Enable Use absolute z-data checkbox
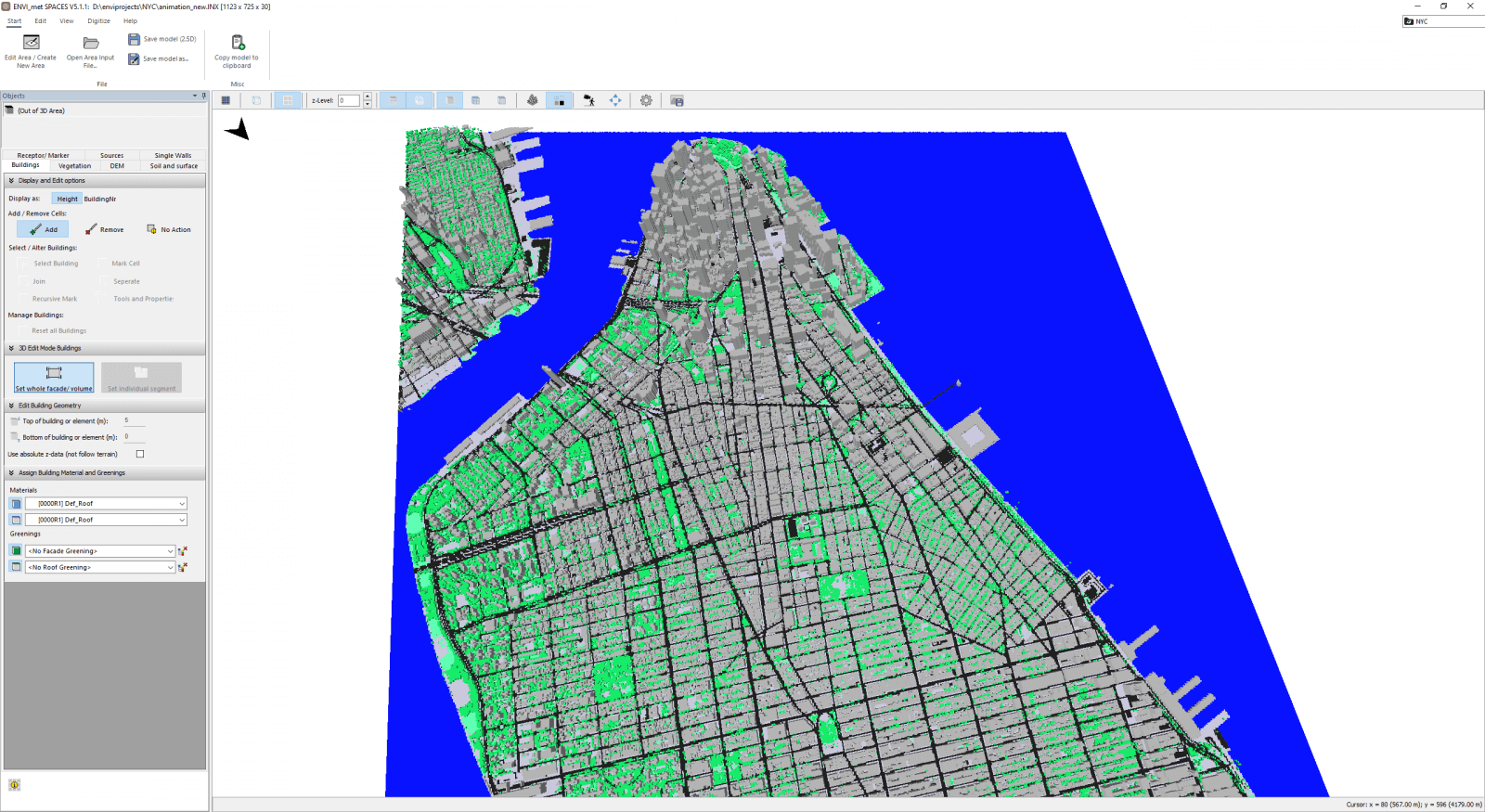1485x812 pixels. [140, 454]
